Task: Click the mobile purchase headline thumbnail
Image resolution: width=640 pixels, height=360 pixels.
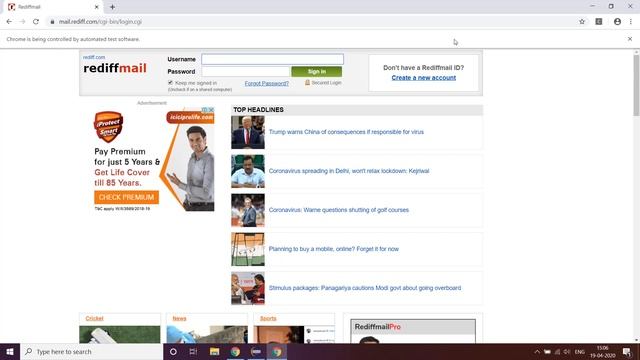Action: coord(248,249)
